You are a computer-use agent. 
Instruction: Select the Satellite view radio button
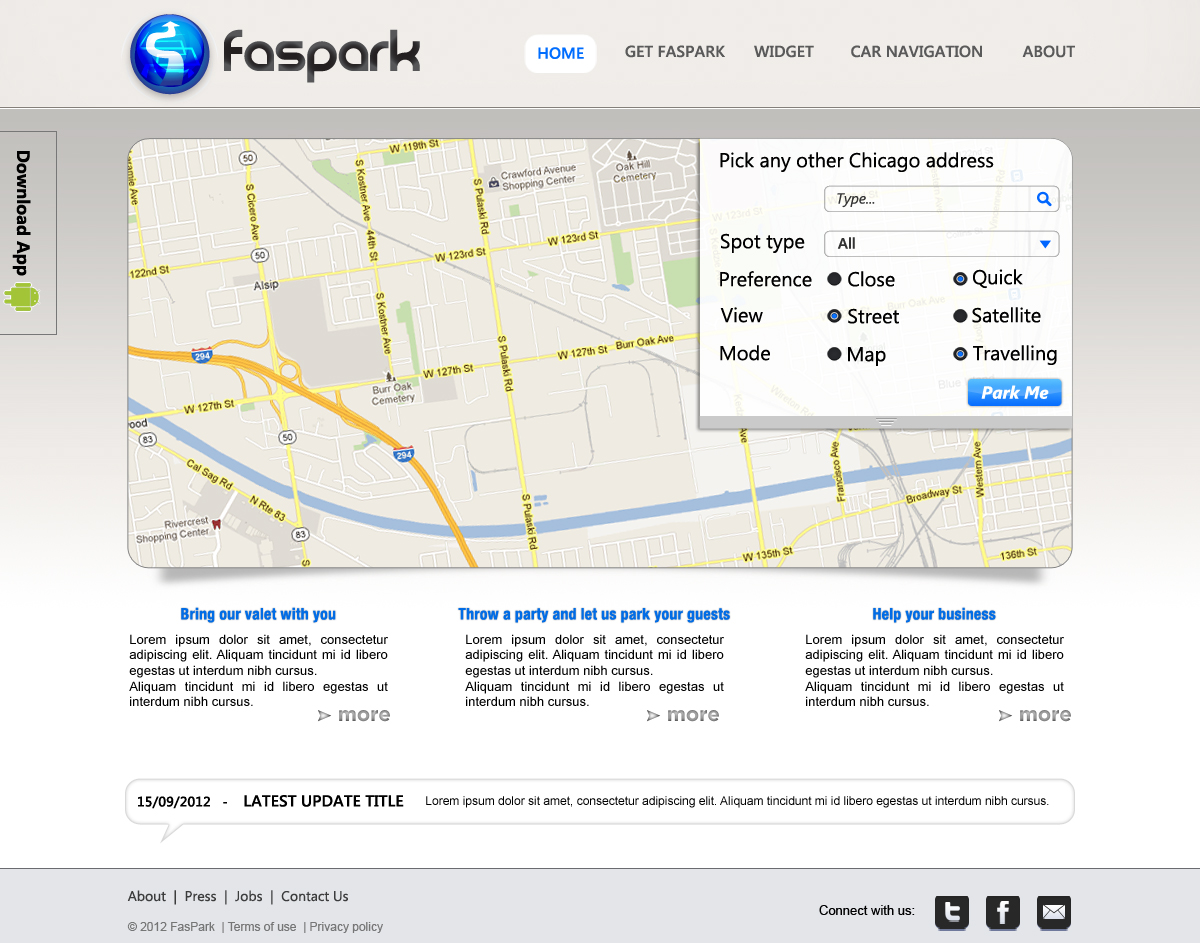tap(963, 316)
